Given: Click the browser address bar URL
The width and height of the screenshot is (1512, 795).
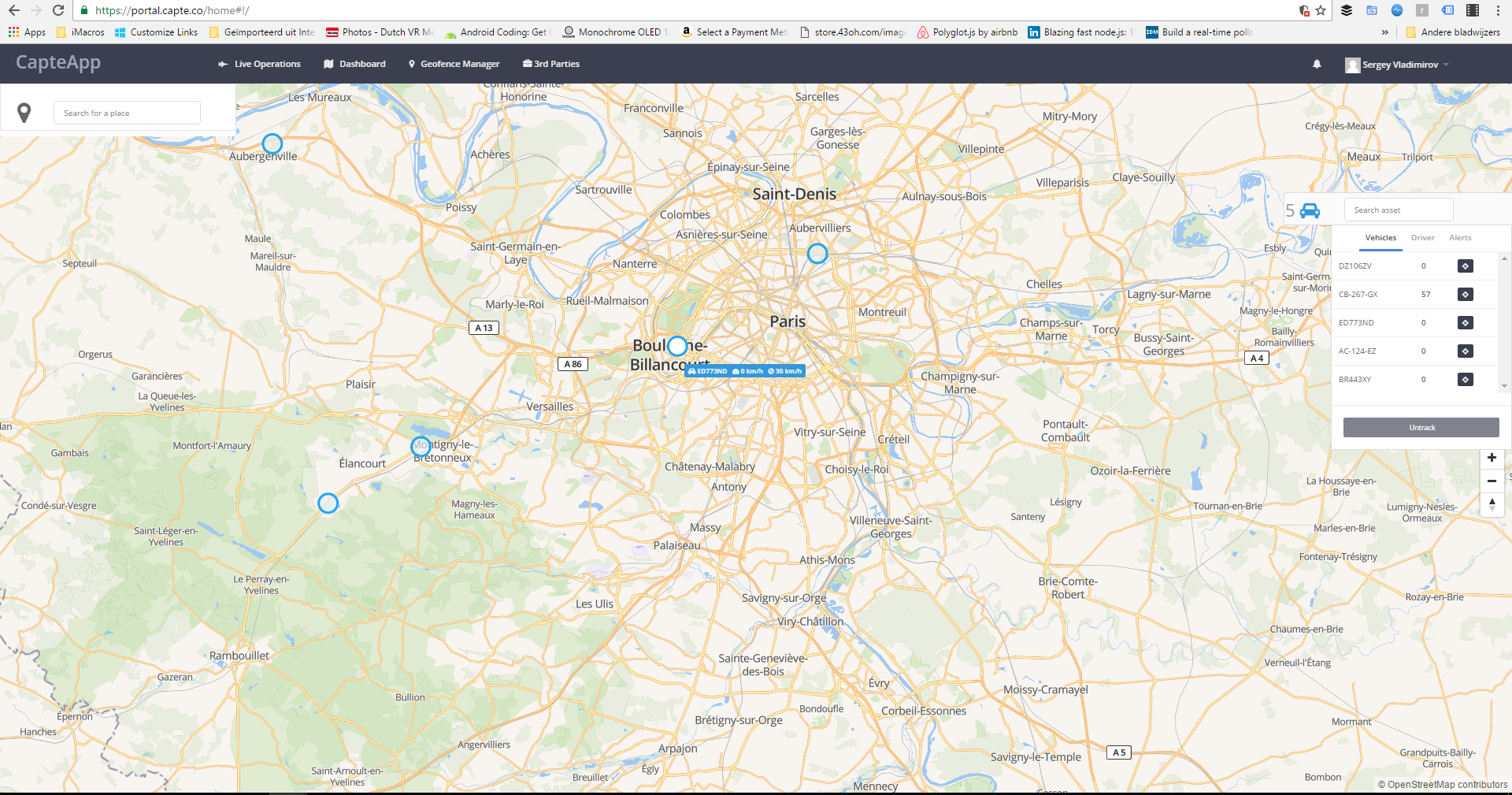Looking at the screenshot, I should (172, 10).
